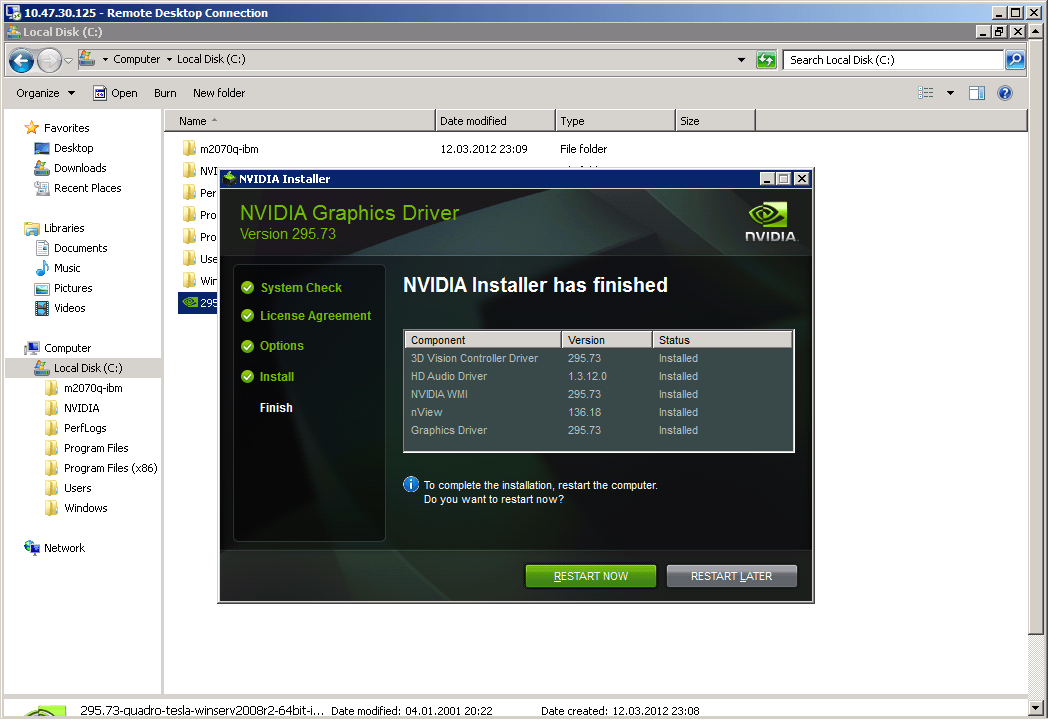Select the 3D Vision Controller Driver row
The image size is (1048, 720).
pos(598,358)
